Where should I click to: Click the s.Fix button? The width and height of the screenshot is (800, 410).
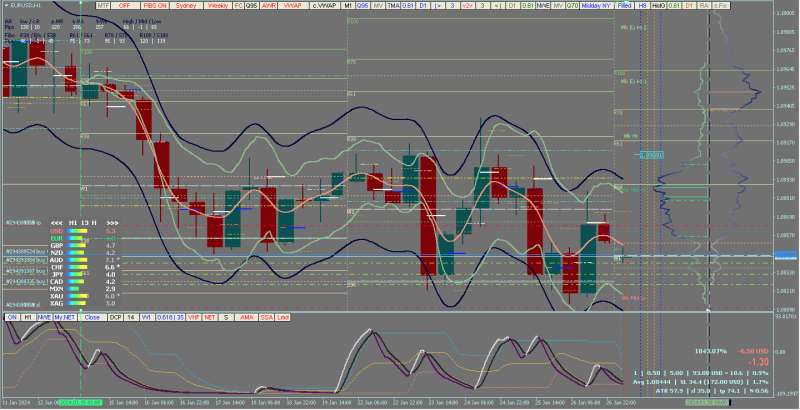[721, 6]
